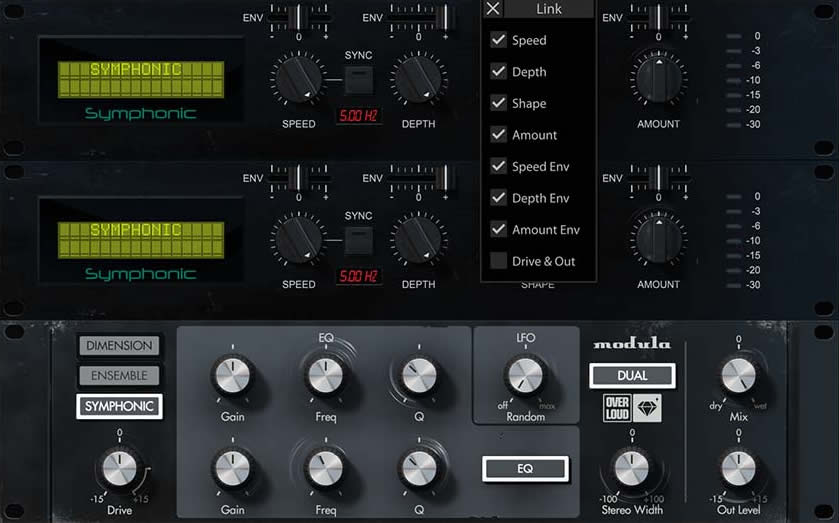
Task: Click the green Symphonic label in upper unit
Action: pos(141,113)
